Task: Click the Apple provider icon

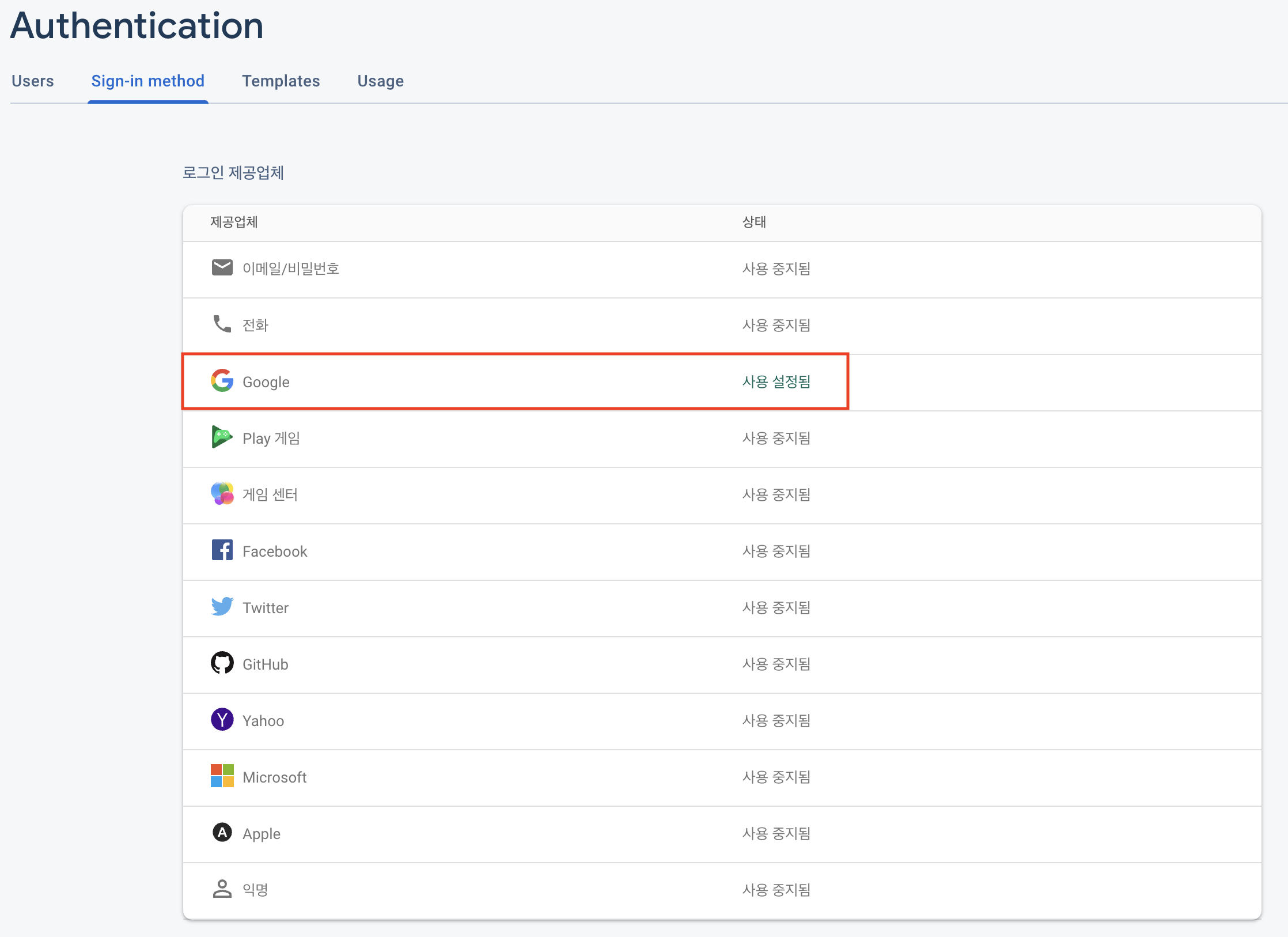Action: [x=222, y=833]
